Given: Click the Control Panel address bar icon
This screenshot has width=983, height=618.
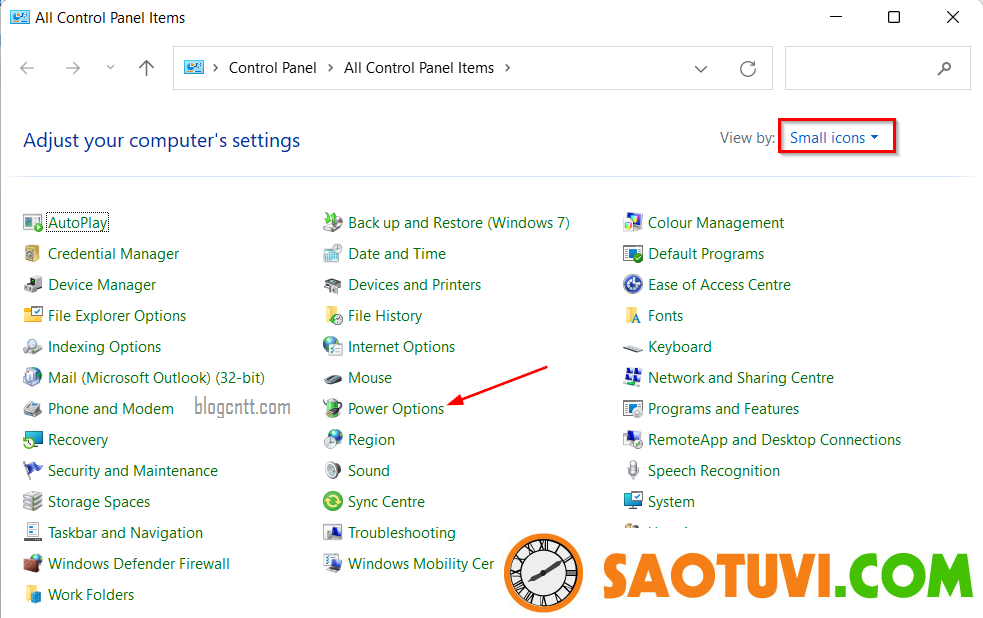Looking at the screenshot, I should click(194, 68).
